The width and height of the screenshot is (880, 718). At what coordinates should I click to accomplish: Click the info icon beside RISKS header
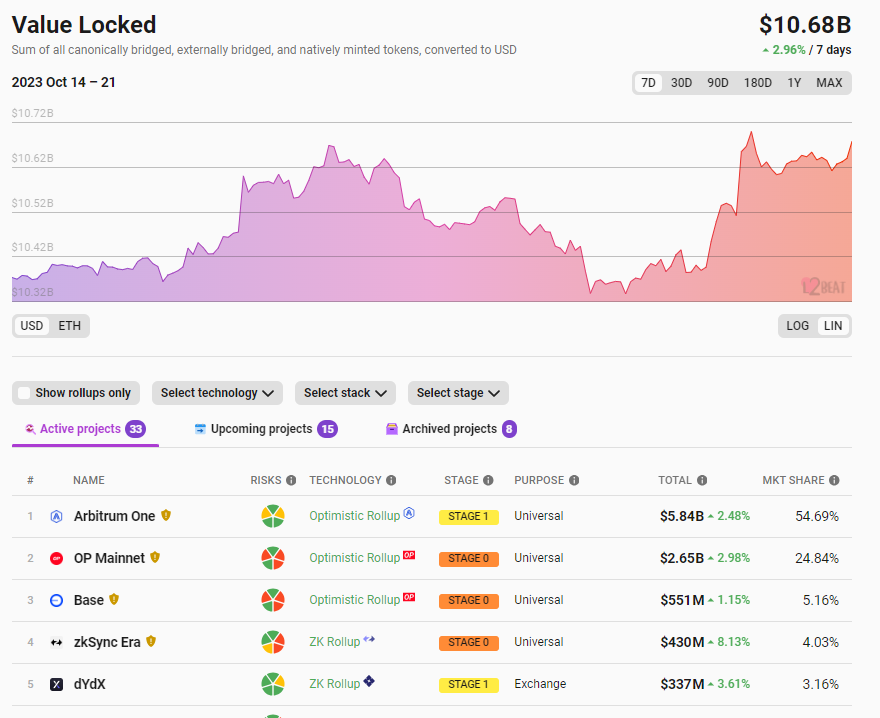[291, 481]
